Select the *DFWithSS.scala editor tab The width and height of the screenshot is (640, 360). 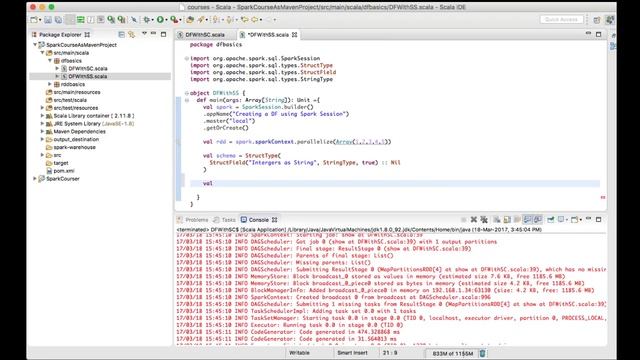[x=268, y=35]
